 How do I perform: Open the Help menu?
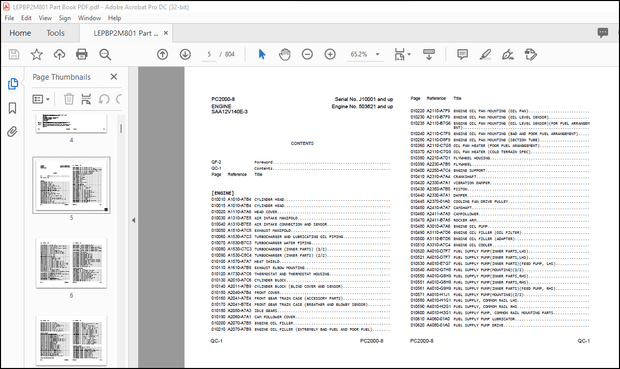tap(114, 18)
